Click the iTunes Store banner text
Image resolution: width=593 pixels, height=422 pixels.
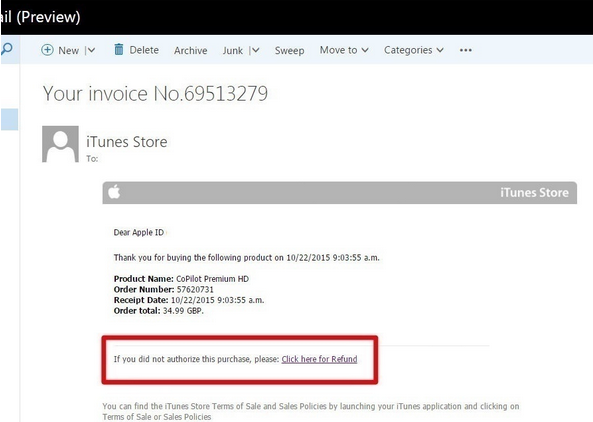point(534,192)
